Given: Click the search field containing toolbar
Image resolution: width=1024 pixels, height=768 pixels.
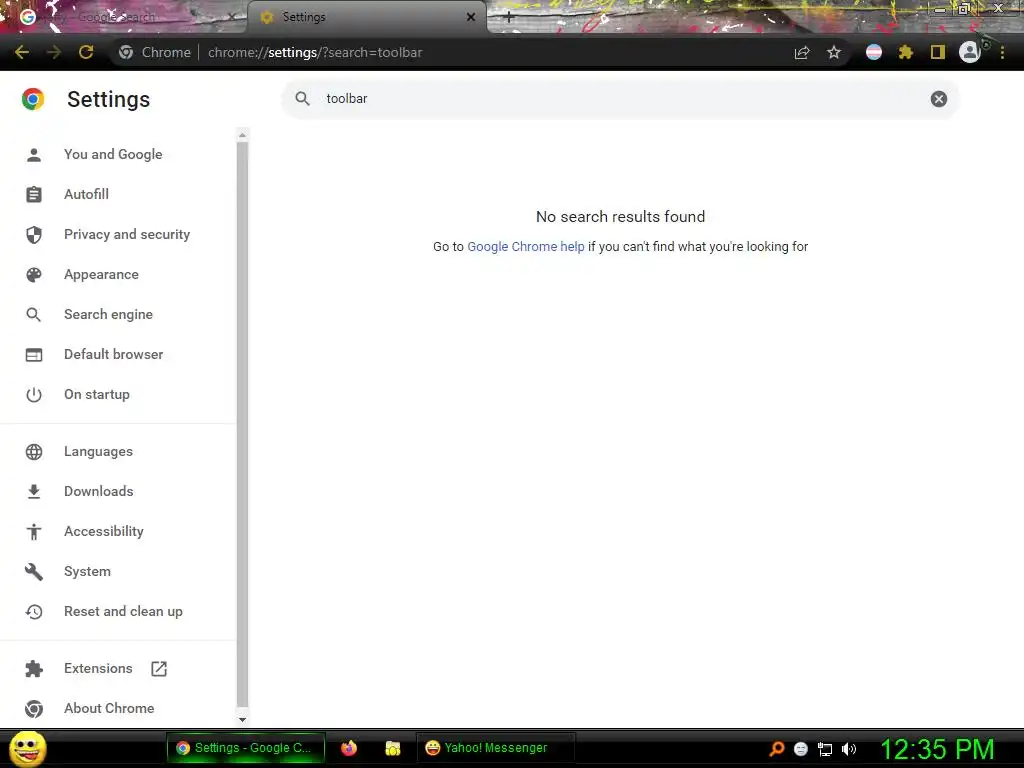Looking at the screenshot, I should pyautogui.click(x=620, y=99).
